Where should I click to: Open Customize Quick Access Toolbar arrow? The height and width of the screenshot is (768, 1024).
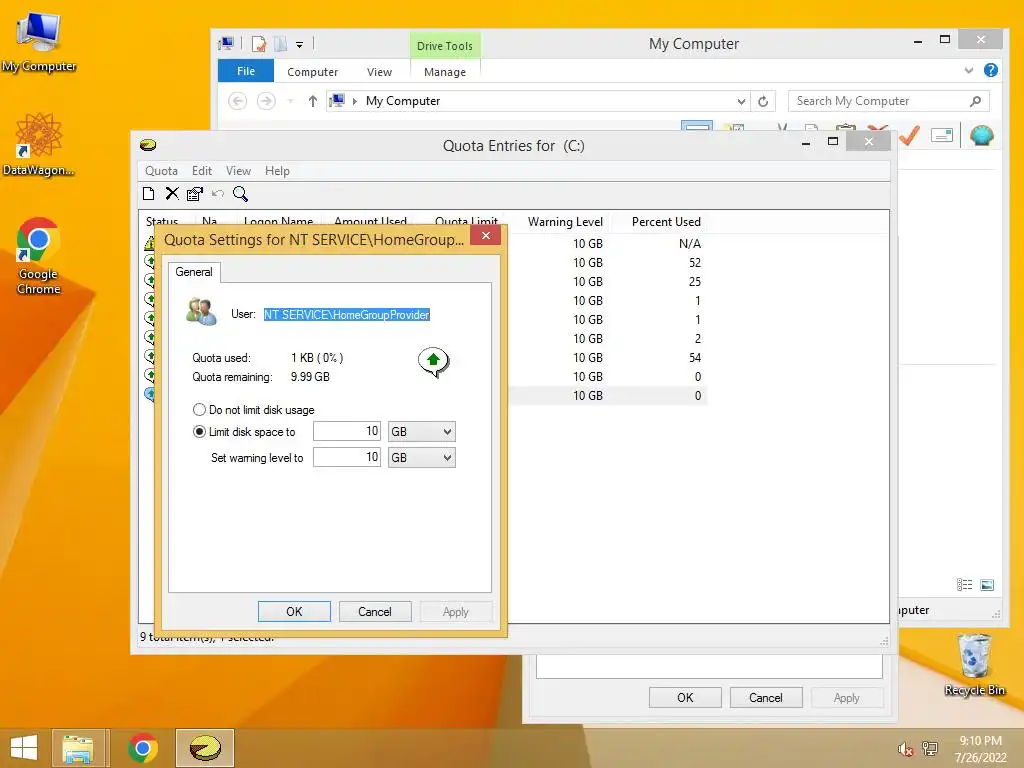pos(299,45)
